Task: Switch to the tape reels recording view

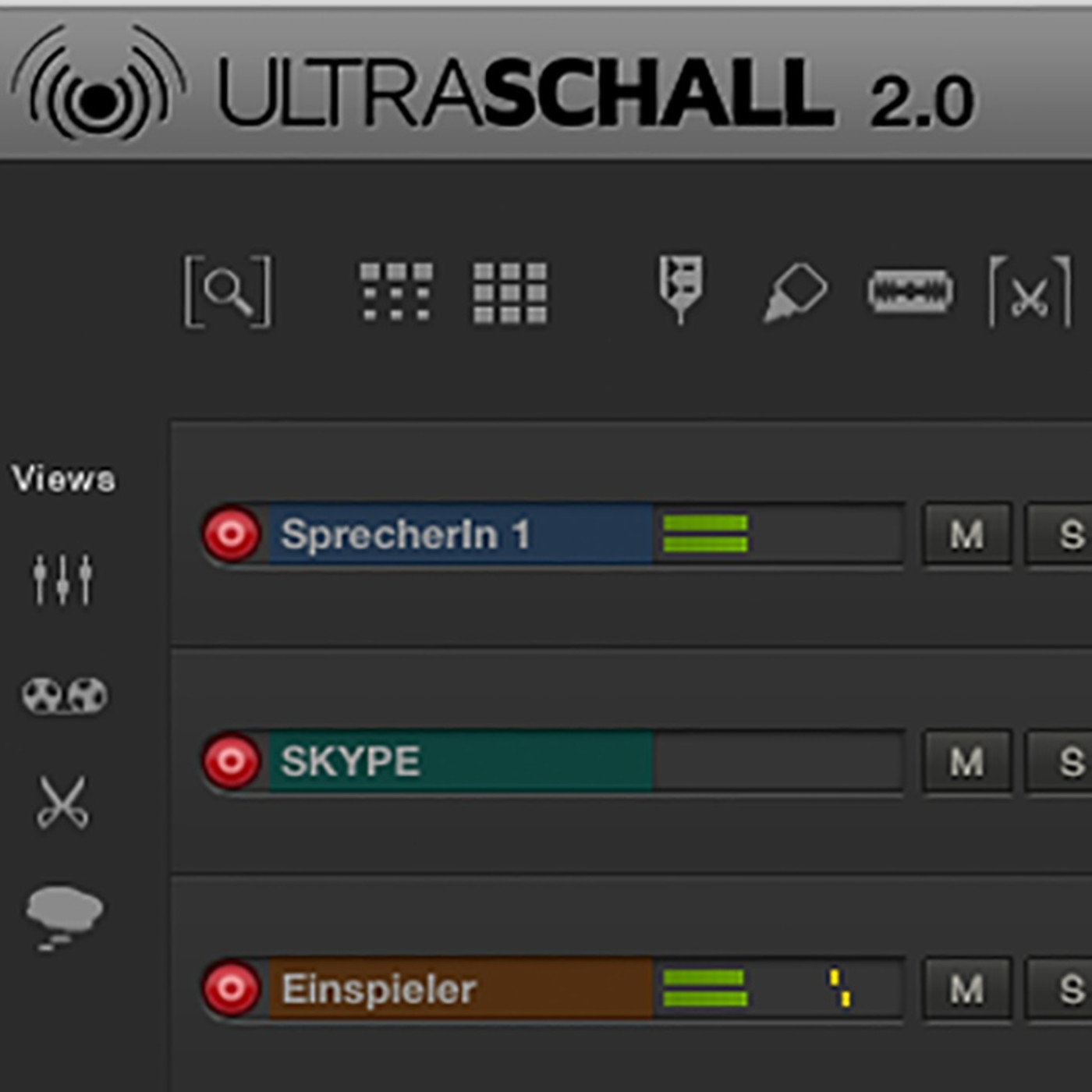Action: 64,695
